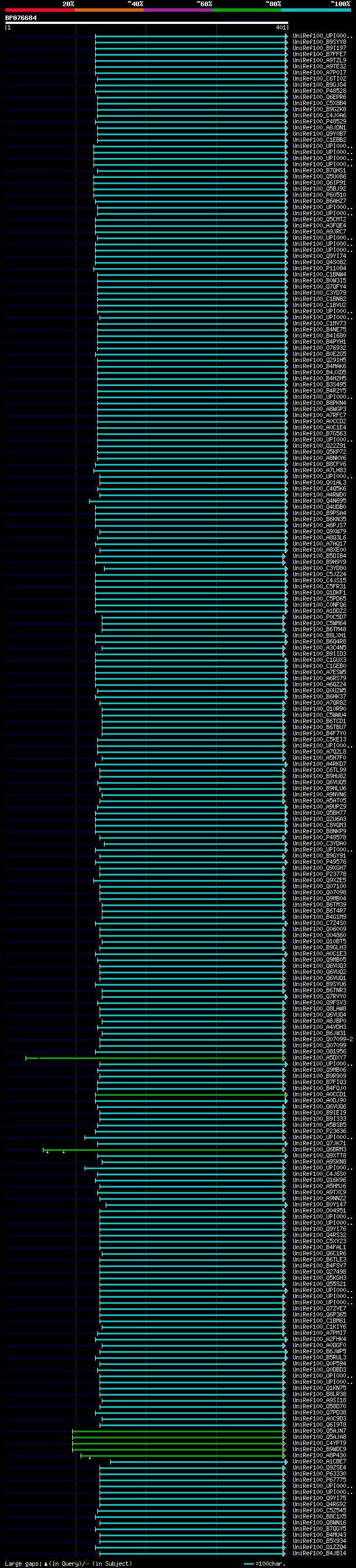Screen dimensions: 356x1568
Task: Select the UniRef100_P67775 label
Action: pos(319,1480)
